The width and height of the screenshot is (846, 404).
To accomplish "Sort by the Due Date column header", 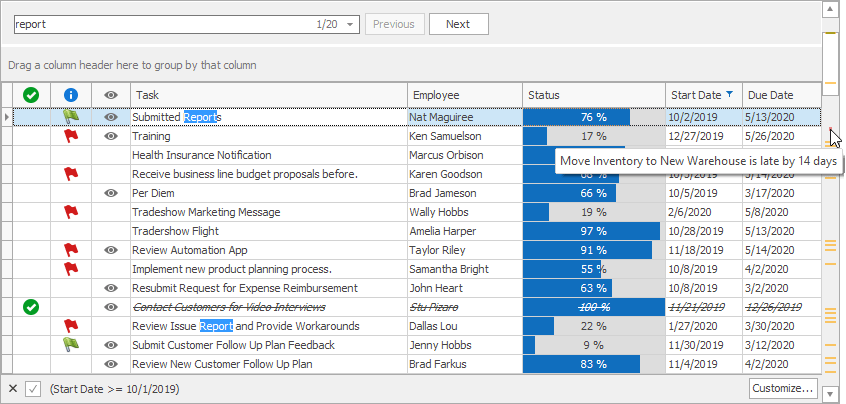I will click(x=780, y=95).
